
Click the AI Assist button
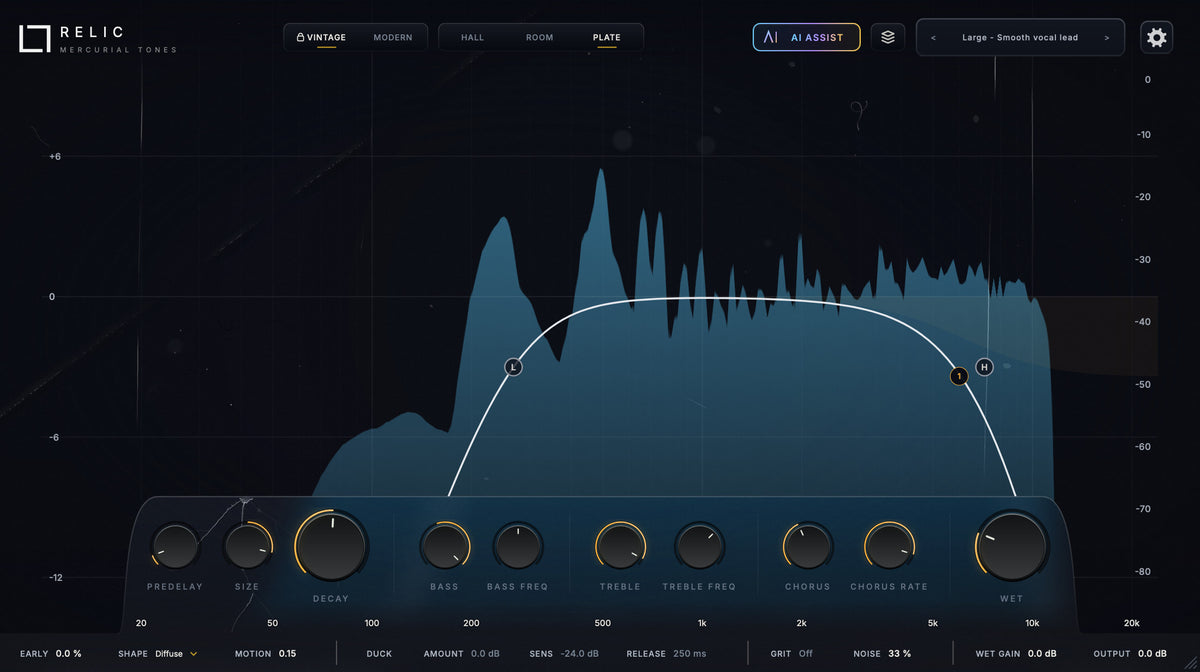click(x=806, y=37)
